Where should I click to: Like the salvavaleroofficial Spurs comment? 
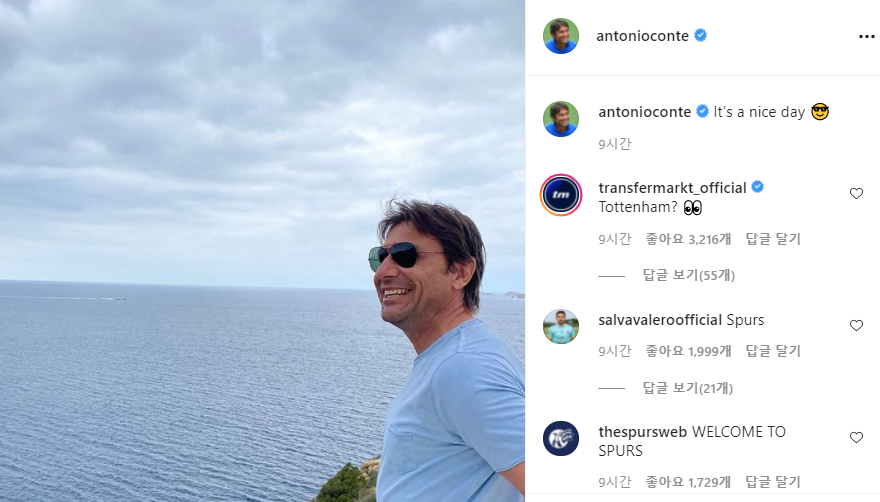pos(856,326)
